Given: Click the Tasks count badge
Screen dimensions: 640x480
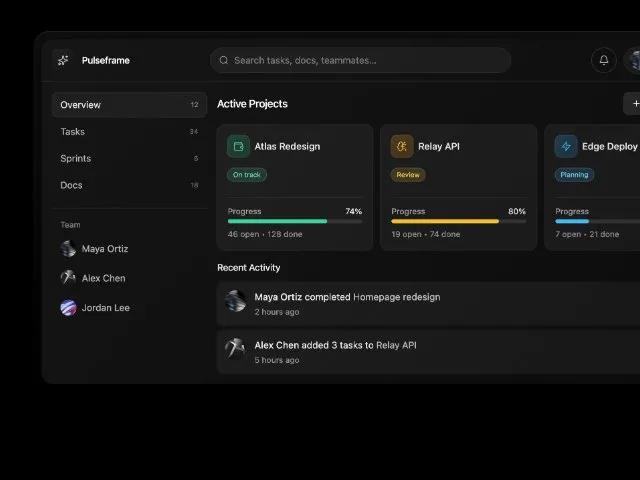Looking at the screenshot, I should (194, 131).
